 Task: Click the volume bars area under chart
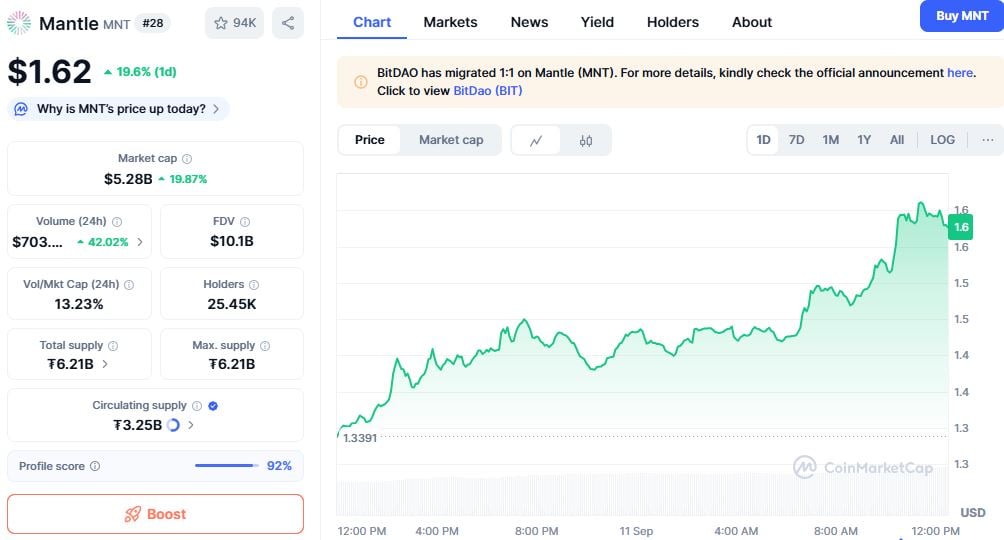point(642,495)
